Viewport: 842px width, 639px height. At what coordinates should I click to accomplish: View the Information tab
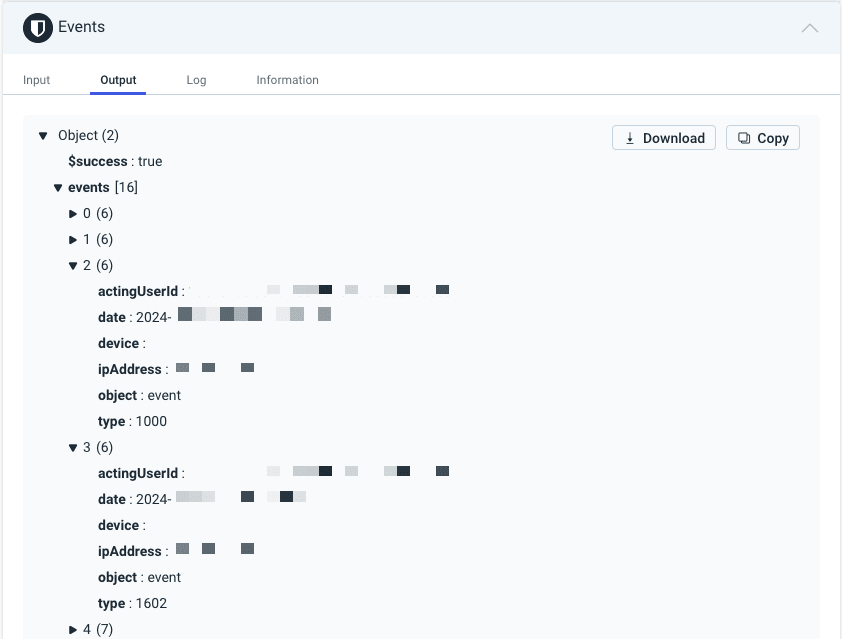287,79
